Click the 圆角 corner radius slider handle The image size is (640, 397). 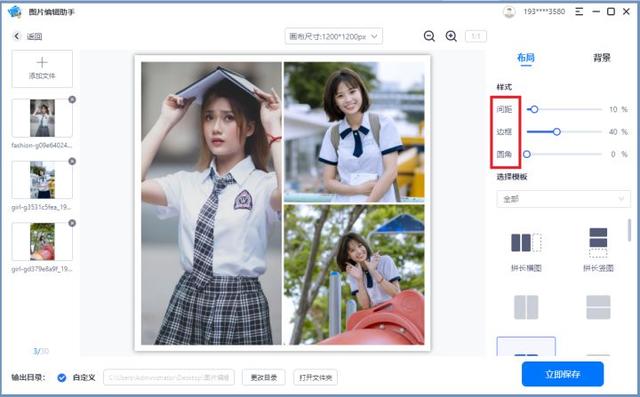point(527,154)
